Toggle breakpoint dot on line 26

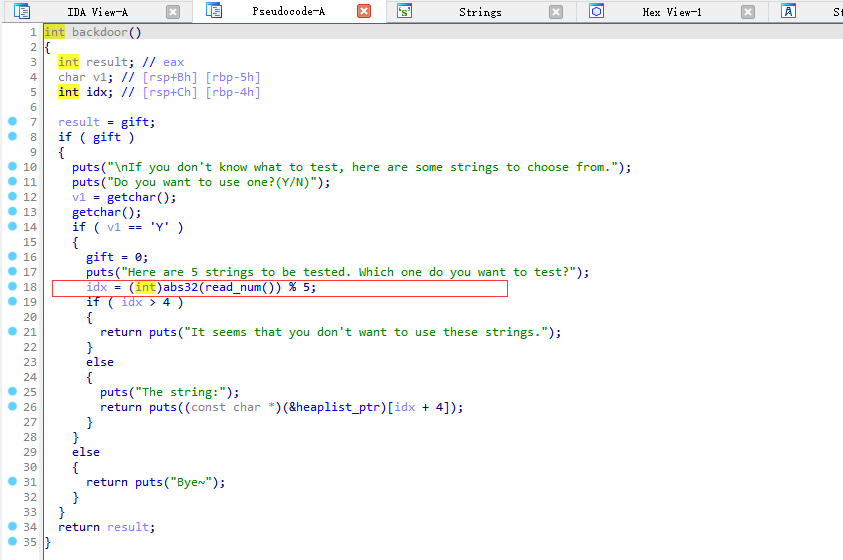pyautogui.click(x=12, y=406)
